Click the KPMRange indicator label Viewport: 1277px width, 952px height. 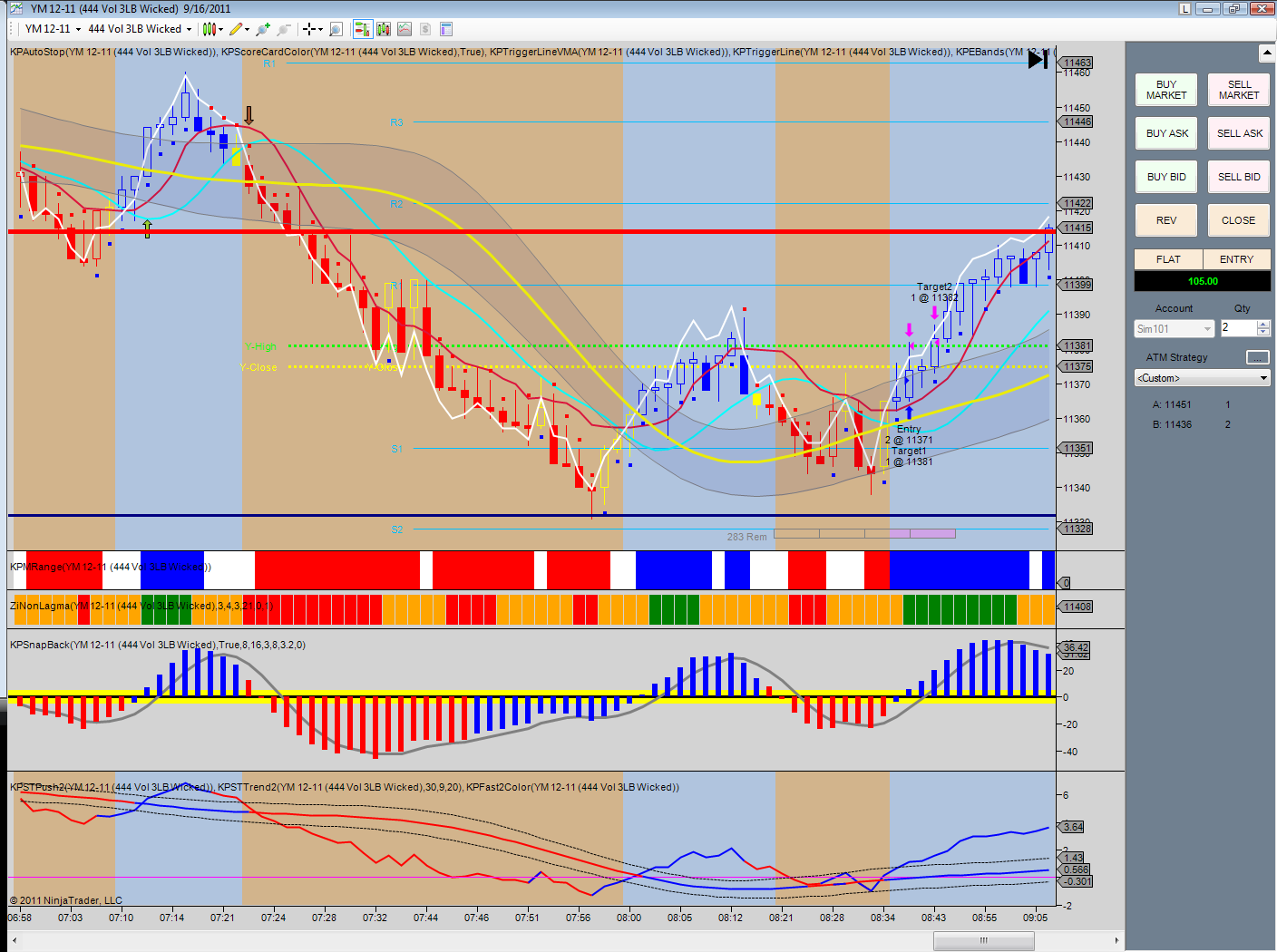click(111, 567)
